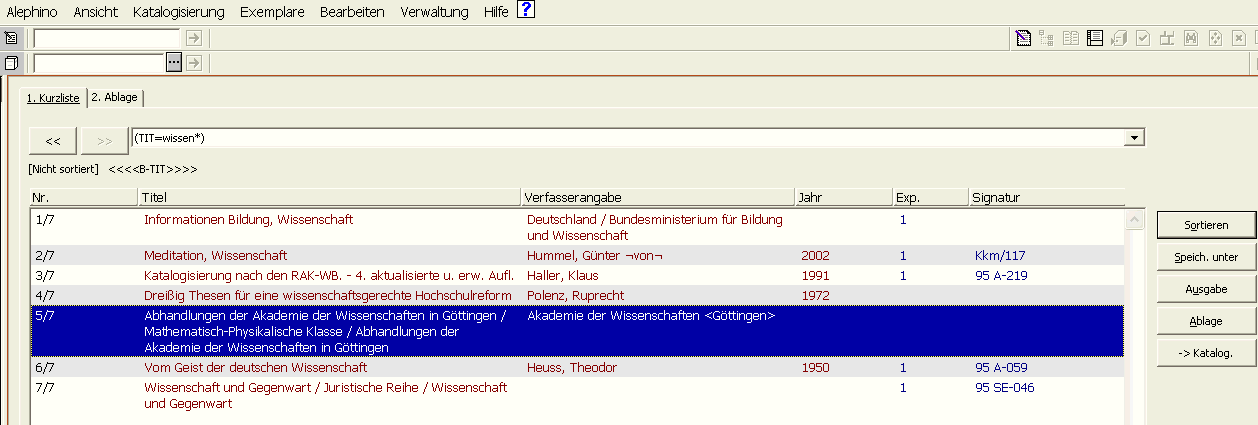Click the items box toolbar icon

(x=1119, y=38)
